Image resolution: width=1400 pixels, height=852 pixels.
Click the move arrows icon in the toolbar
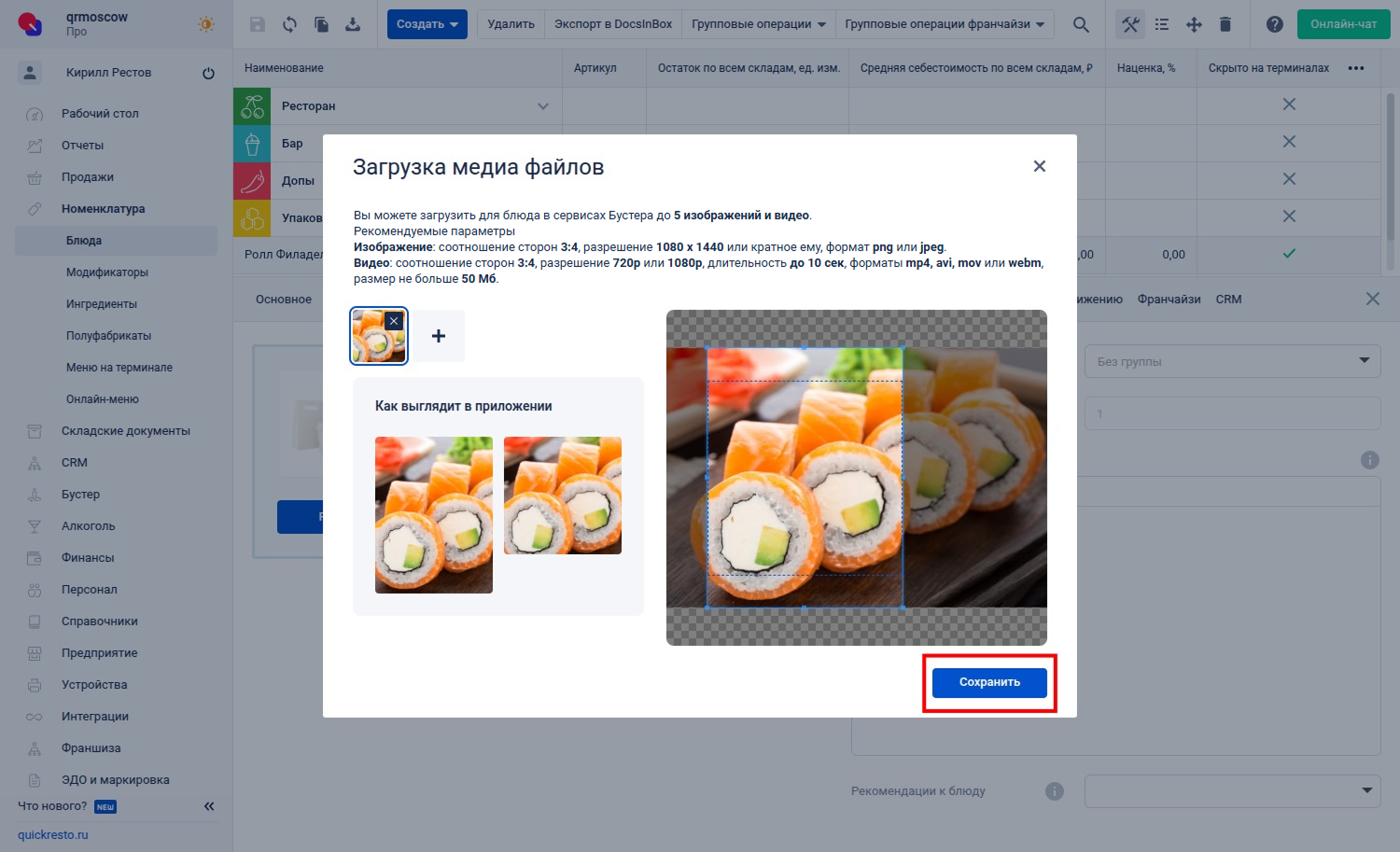pyautogui.click(x=1194, y=24)
